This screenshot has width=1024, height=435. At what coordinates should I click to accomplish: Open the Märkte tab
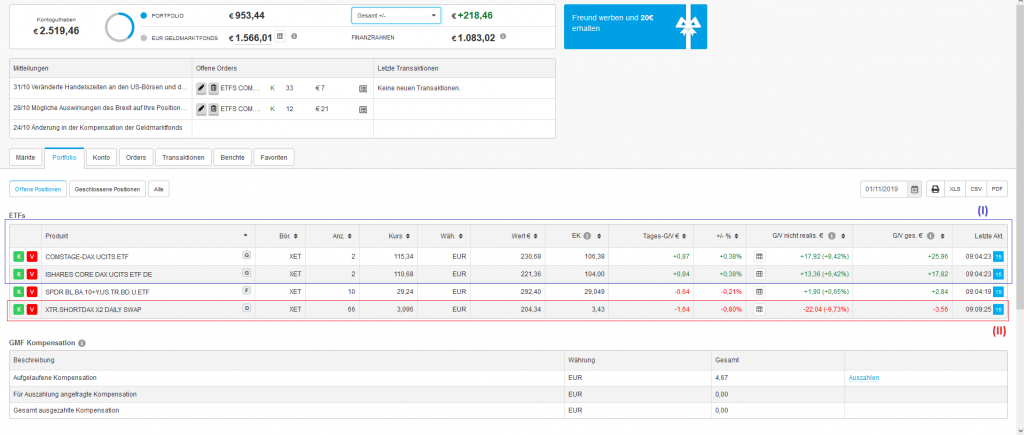point(25,157)
